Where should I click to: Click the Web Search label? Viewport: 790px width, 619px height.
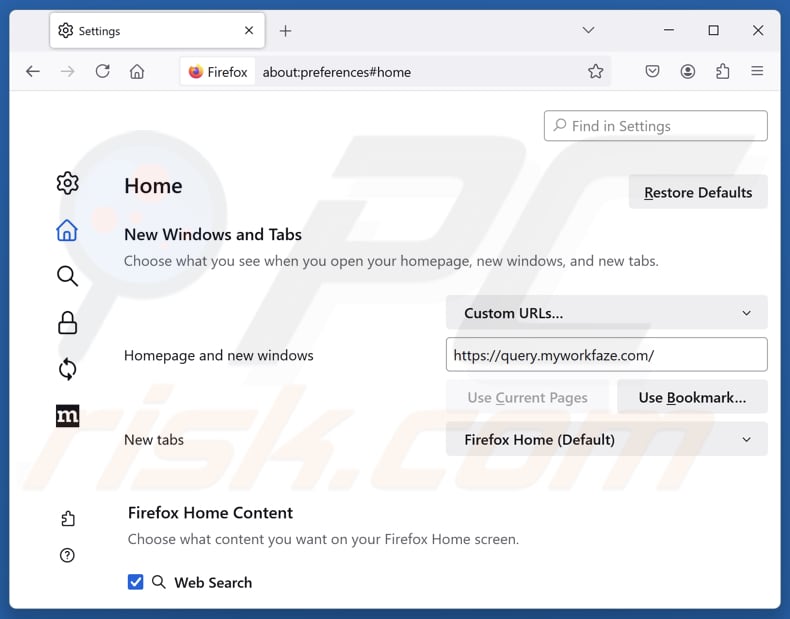213,583
